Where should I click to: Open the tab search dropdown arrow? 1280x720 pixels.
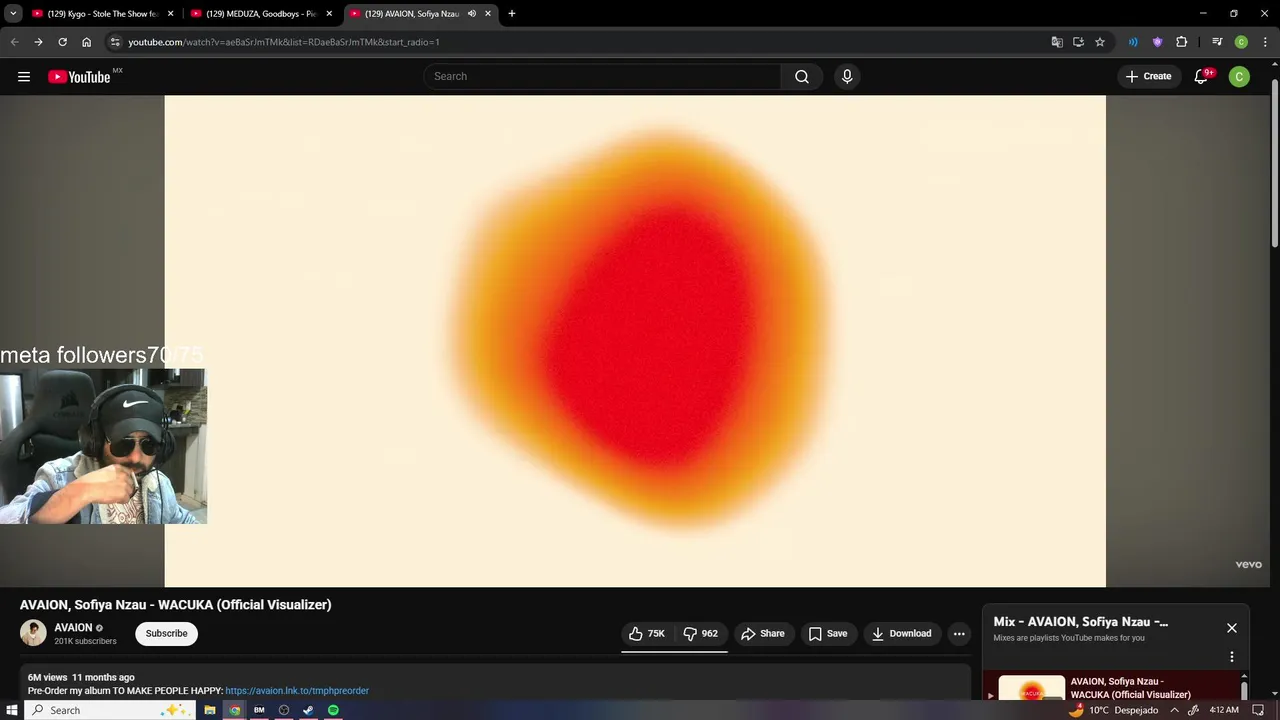coord(13,14)
